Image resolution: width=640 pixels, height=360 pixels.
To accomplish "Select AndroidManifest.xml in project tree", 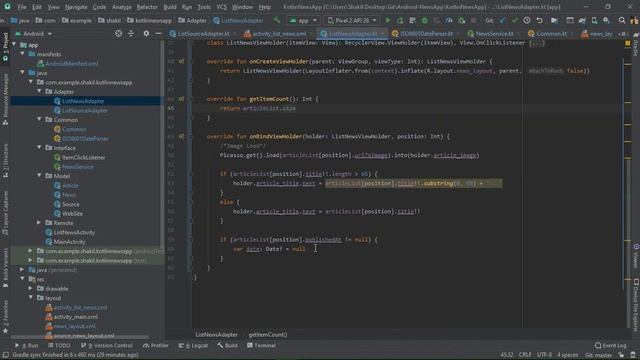I will click(71, 63).
